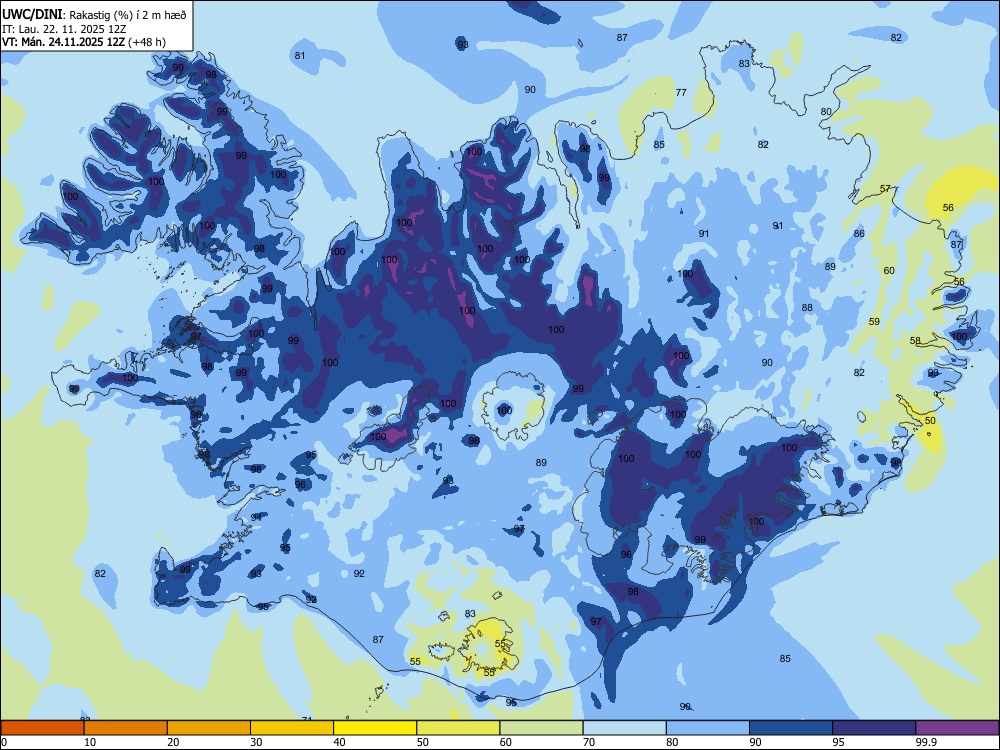Viewport: 1000px width, 750px height.
Task: Select the dark blue 90–95 legend segment
Action: click(x=791, y=728)
